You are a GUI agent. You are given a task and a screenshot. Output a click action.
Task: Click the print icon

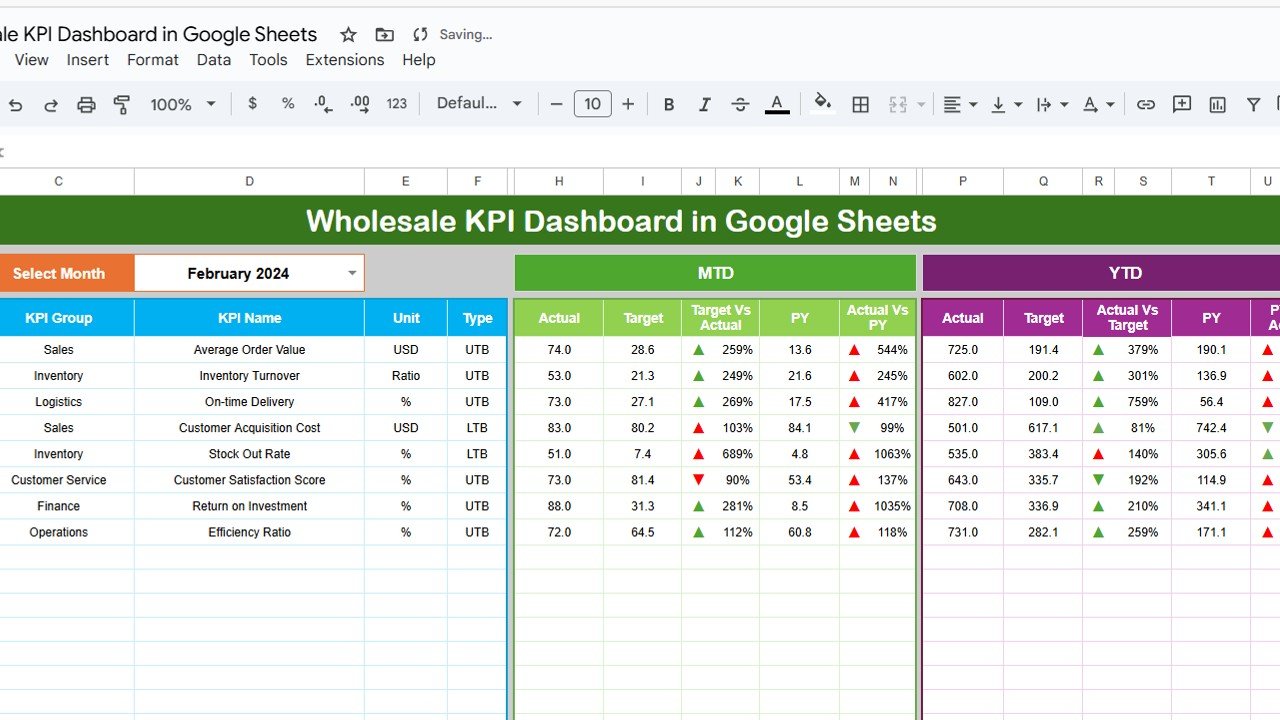pyautogui.click(x=87, y=104)
